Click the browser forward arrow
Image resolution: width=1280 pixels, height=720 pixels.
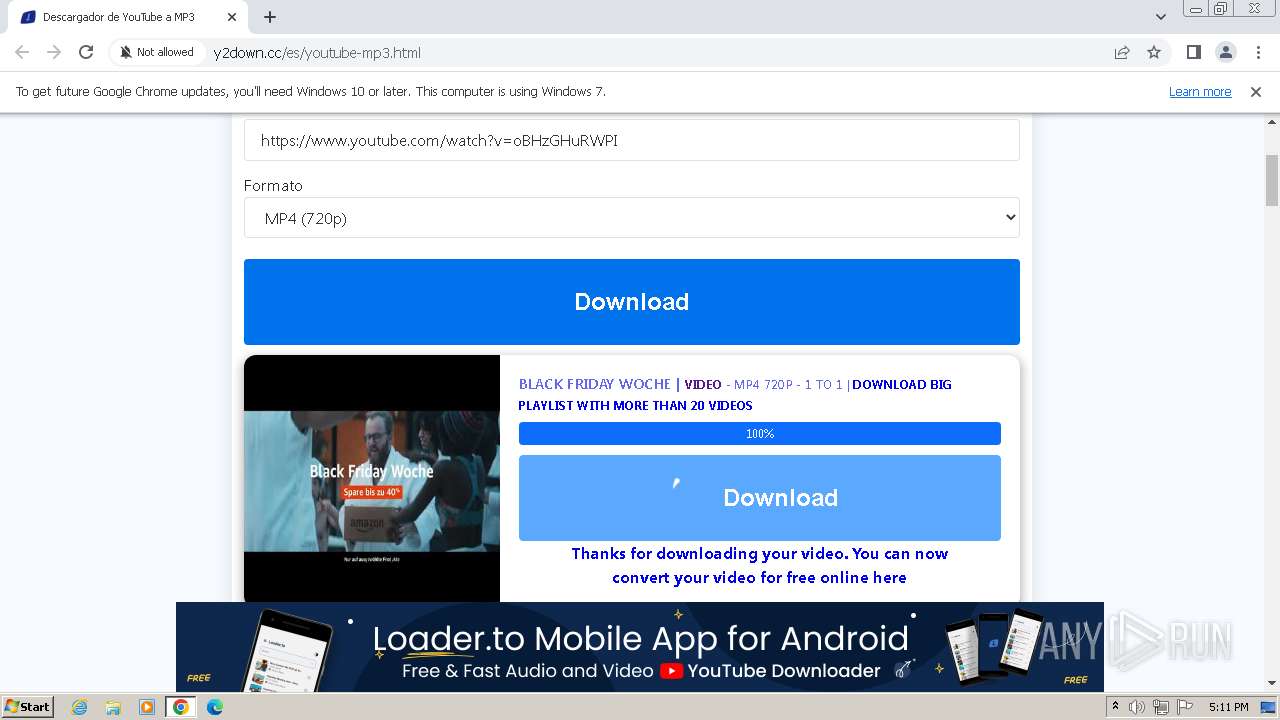click(x=54, y=52)
